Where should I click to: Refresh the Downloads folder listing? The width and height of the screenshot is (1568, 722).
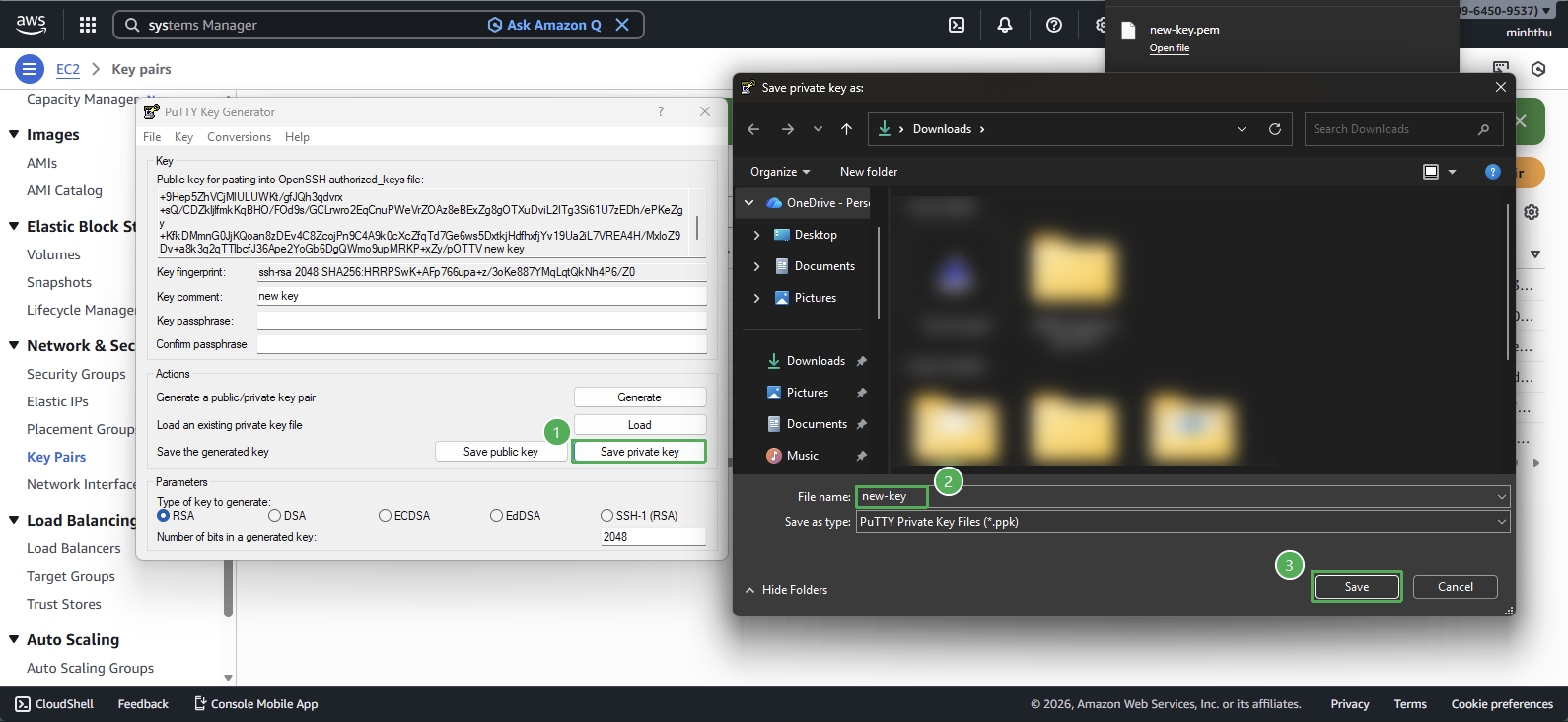pos(1274,129)
